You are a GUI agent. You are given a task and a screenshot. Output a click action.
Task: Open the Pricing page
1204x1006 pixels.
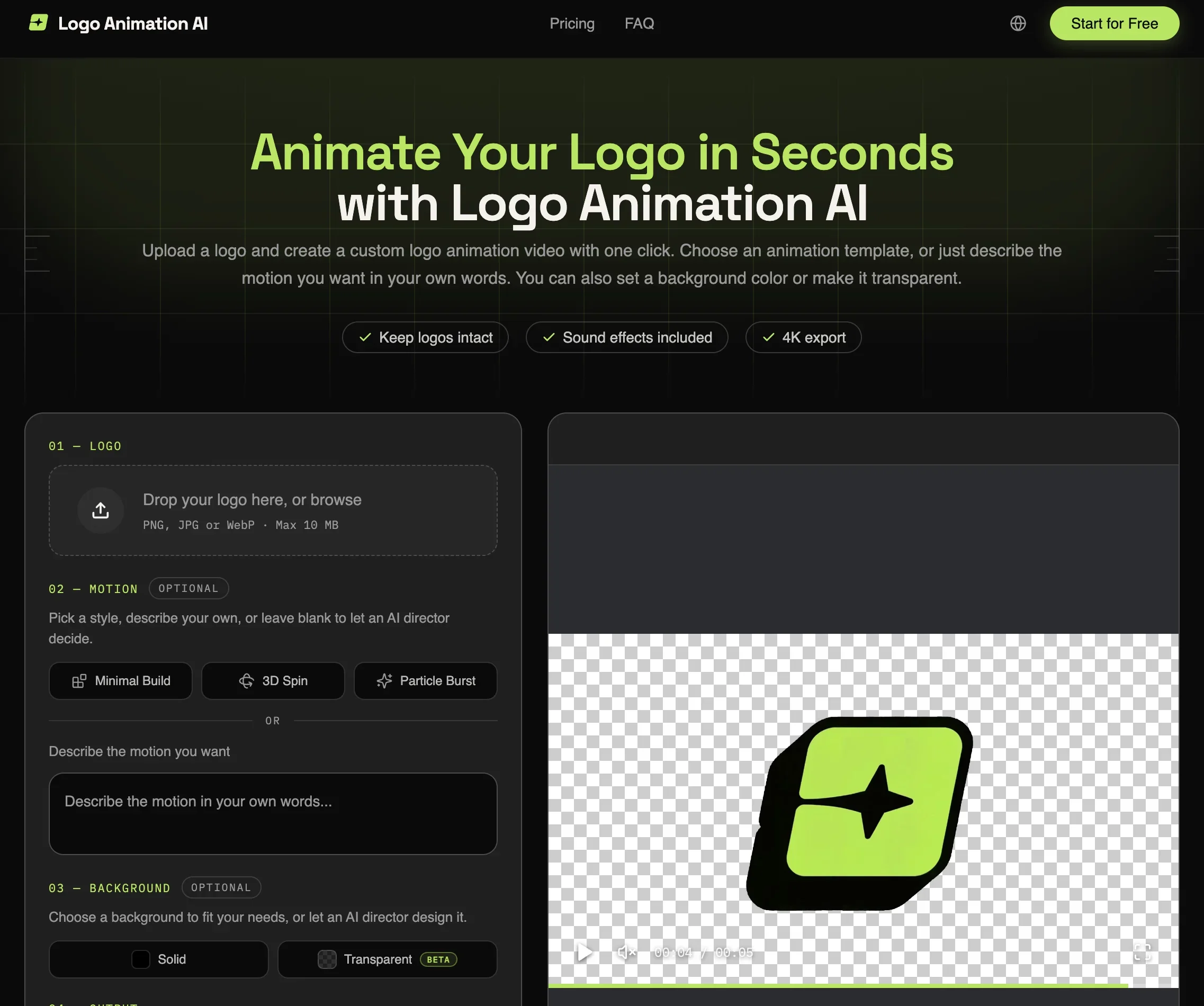572,23
